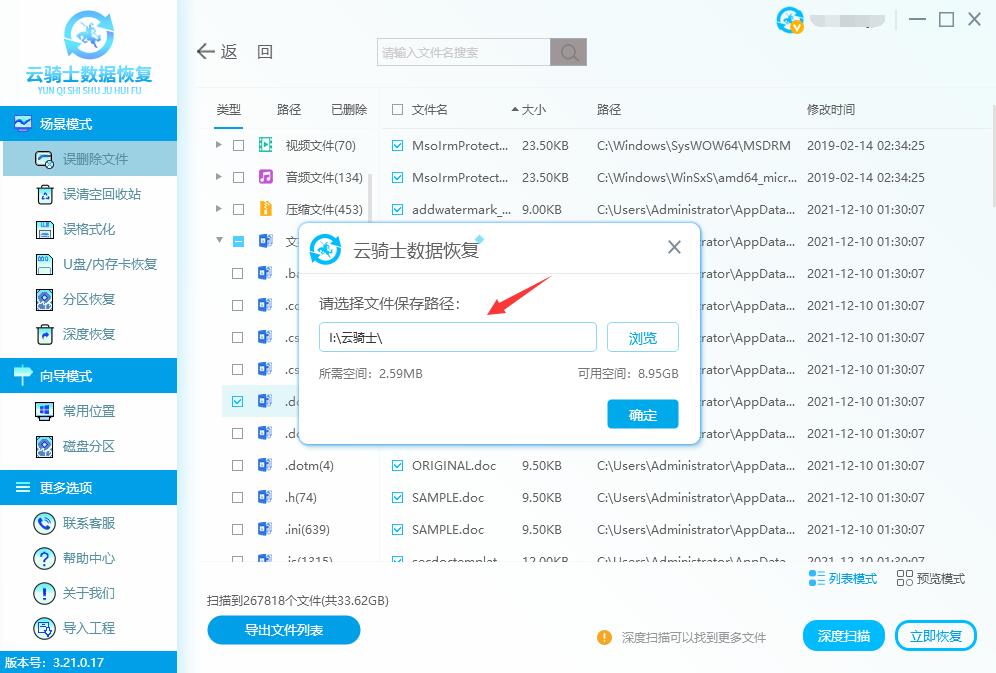
Task: Click the 浏览 browse button
Action: (643, 337)
